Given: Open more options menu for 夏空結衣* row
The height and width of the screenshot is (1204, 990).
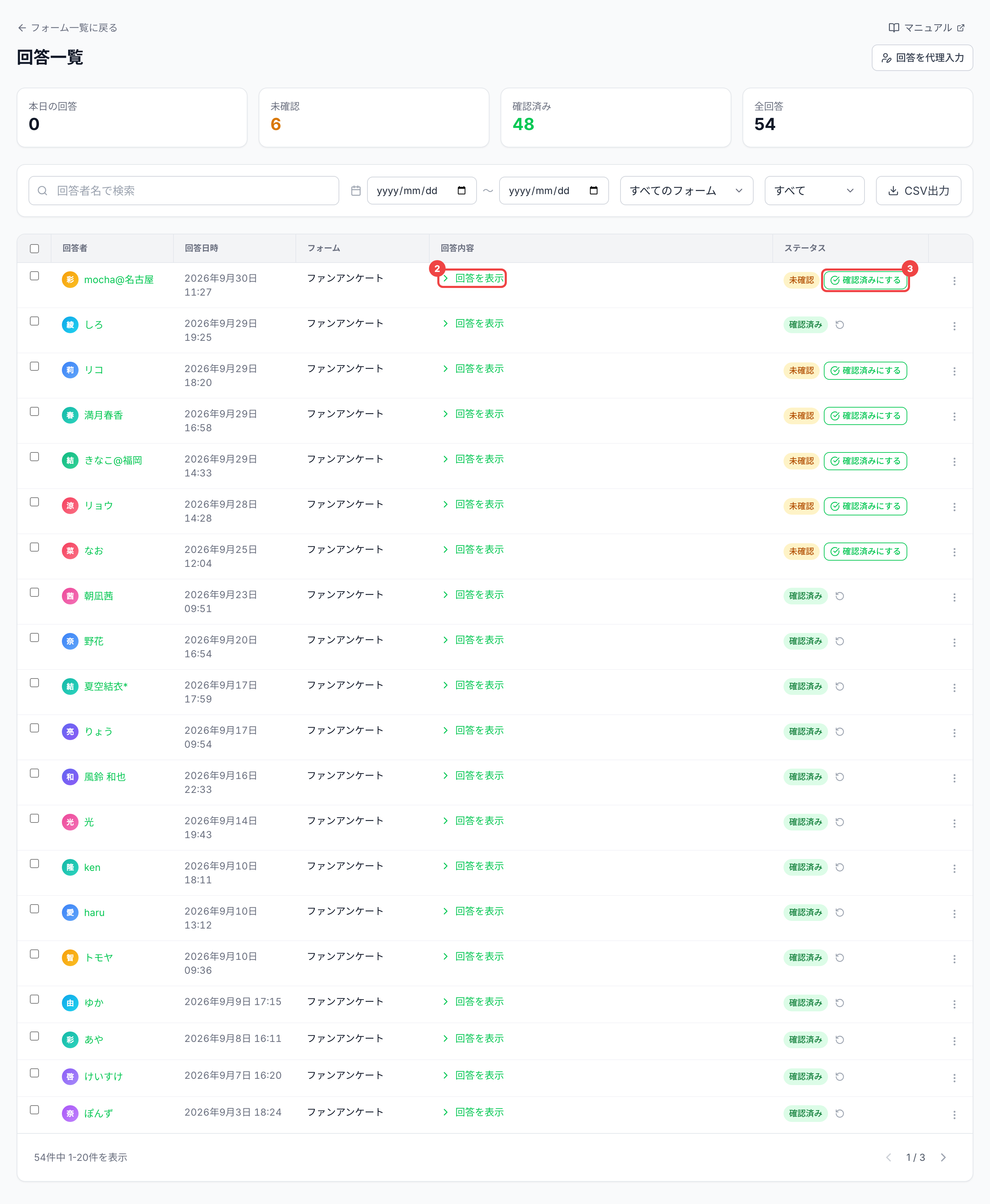Looking at the screenshot, I should (954, 688).
